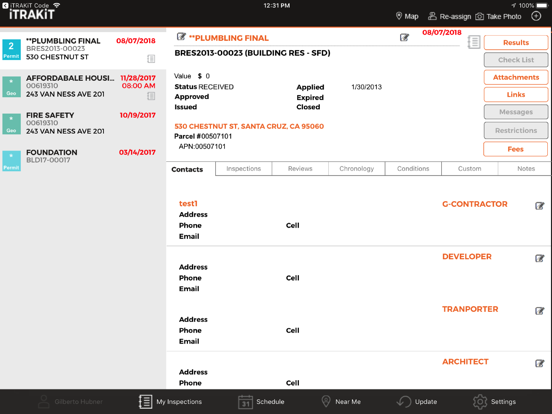Switch to the Inspections tab

point(244,169)
